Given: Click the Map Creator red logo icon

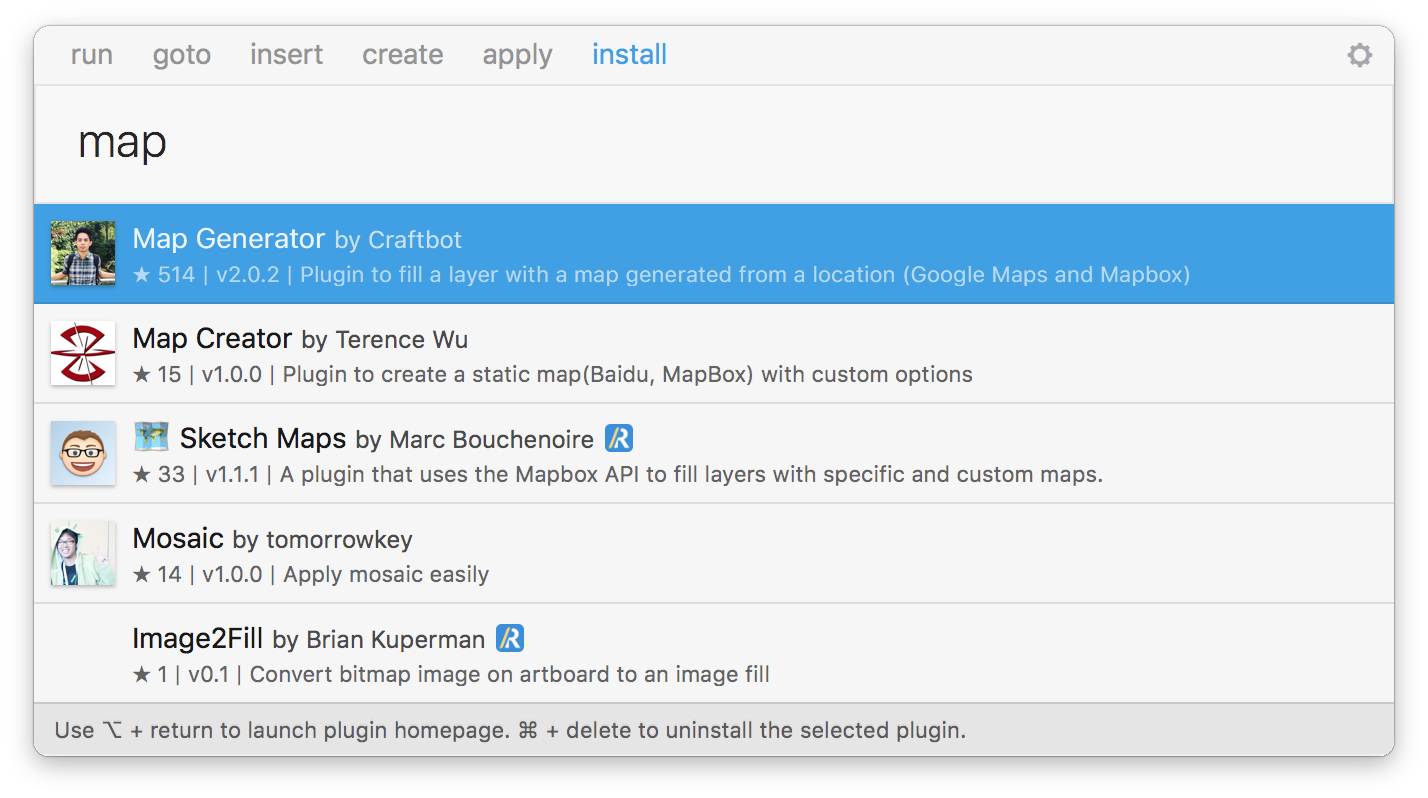Looking at the screenshot, I should [x=83, y=354].
